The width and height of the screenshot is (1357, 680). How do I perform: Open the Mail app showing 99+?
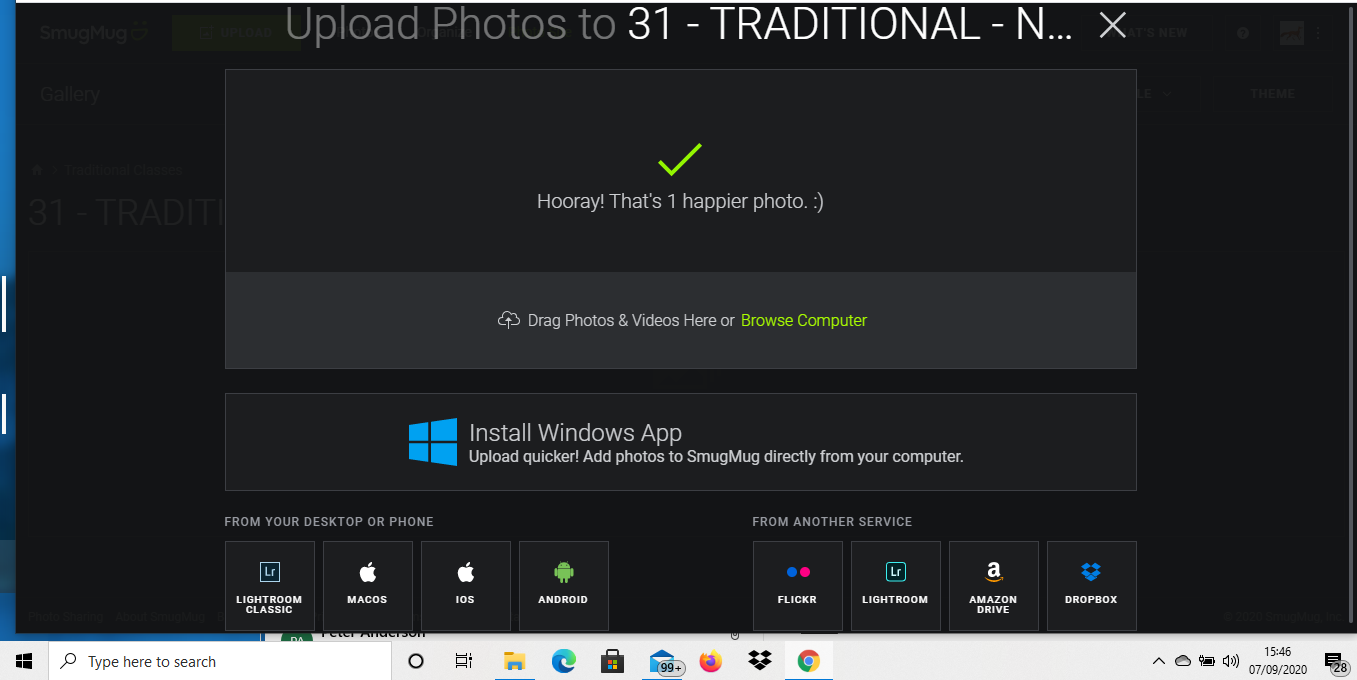pos(664,661)
